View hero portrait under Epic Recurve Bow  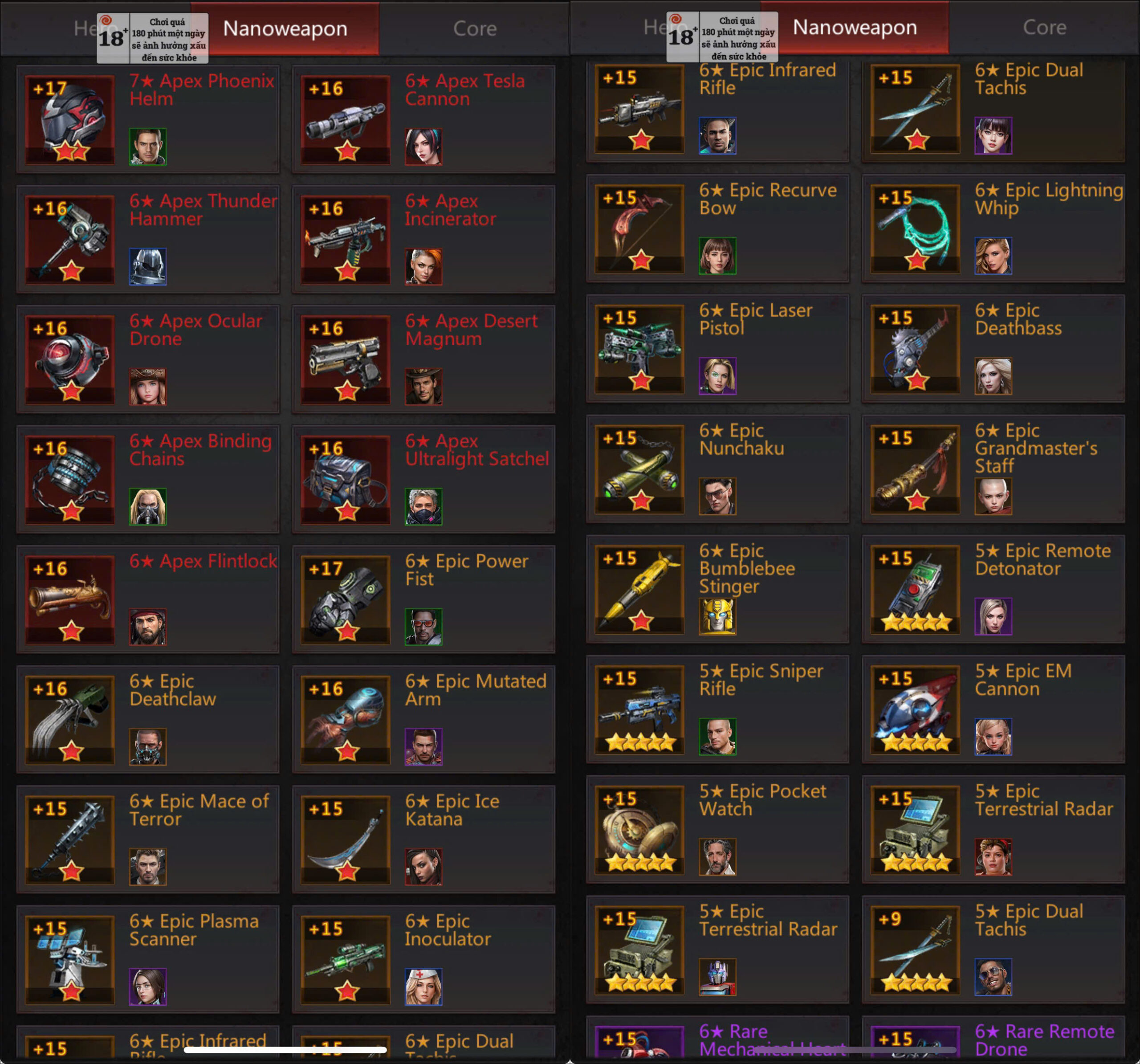click(x=717, y=256)
